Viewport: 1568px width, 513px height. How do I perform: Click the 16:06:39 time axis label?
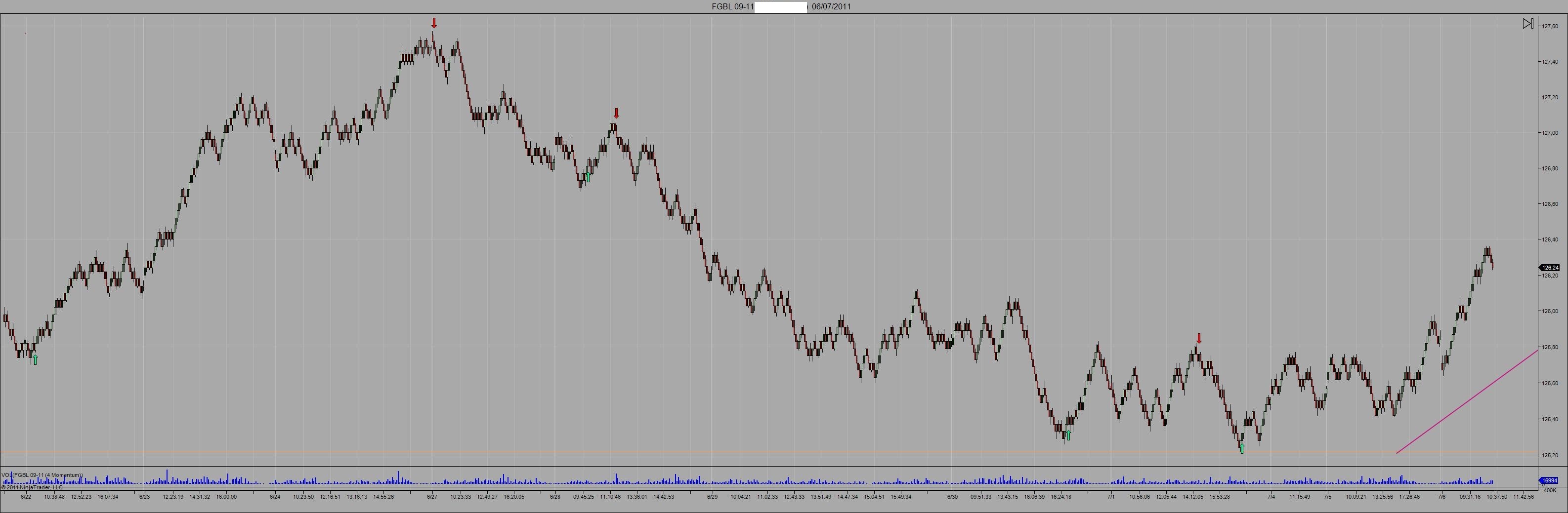coord(1034,497)
